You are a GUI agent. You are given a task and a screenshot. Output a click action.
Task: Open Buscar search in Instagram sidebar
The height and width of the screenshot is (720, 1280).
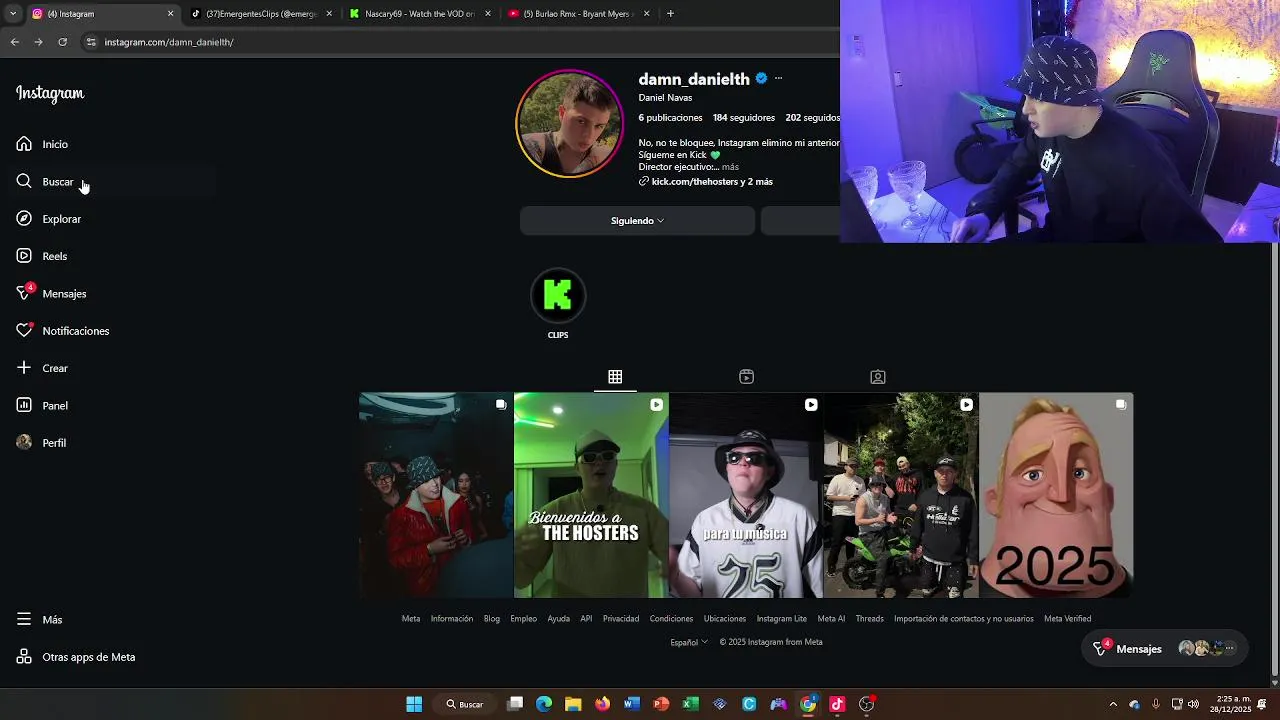click(x=45, y=182)
